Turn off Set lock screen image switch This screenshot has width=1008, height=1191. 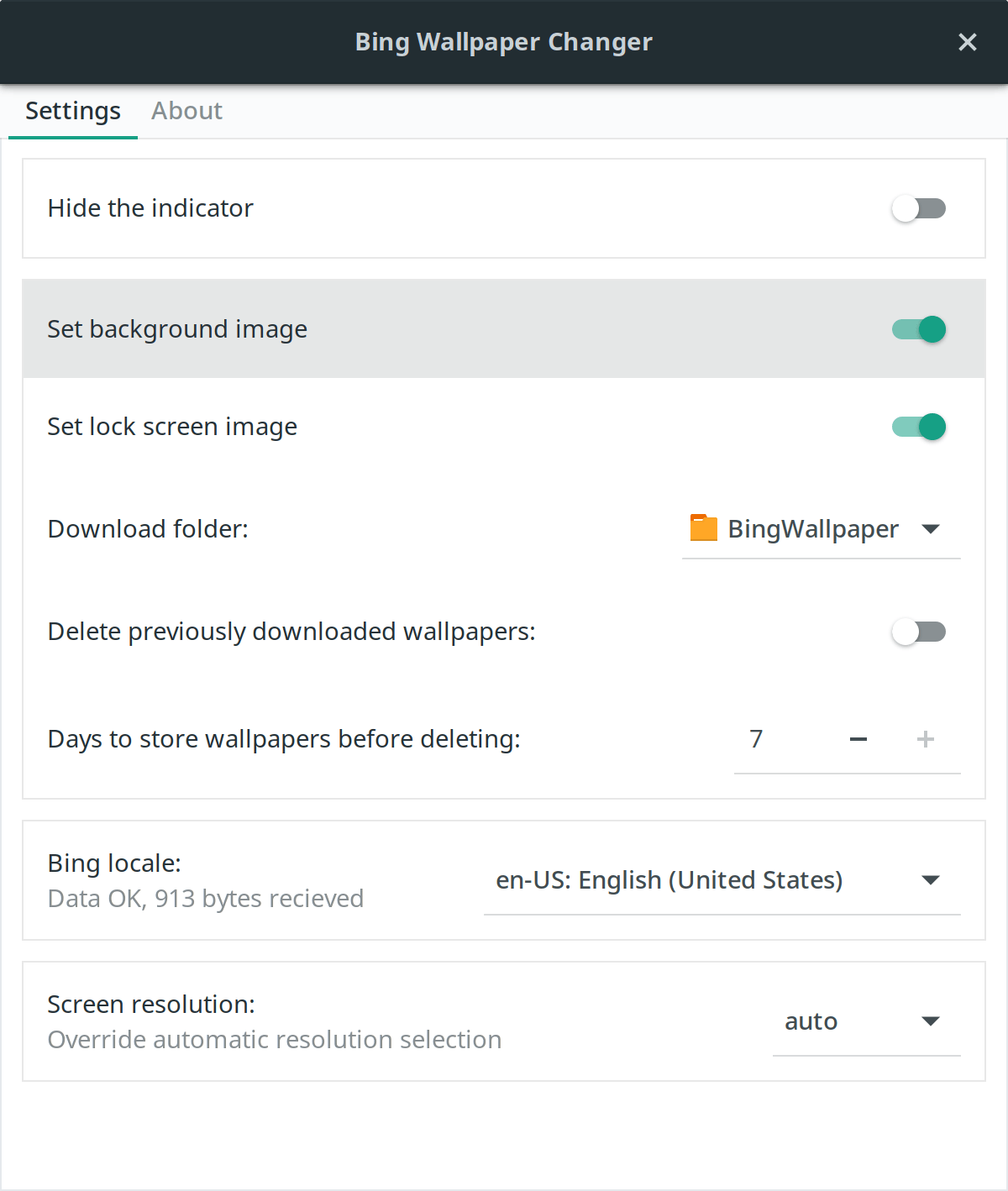pos(918,427)
